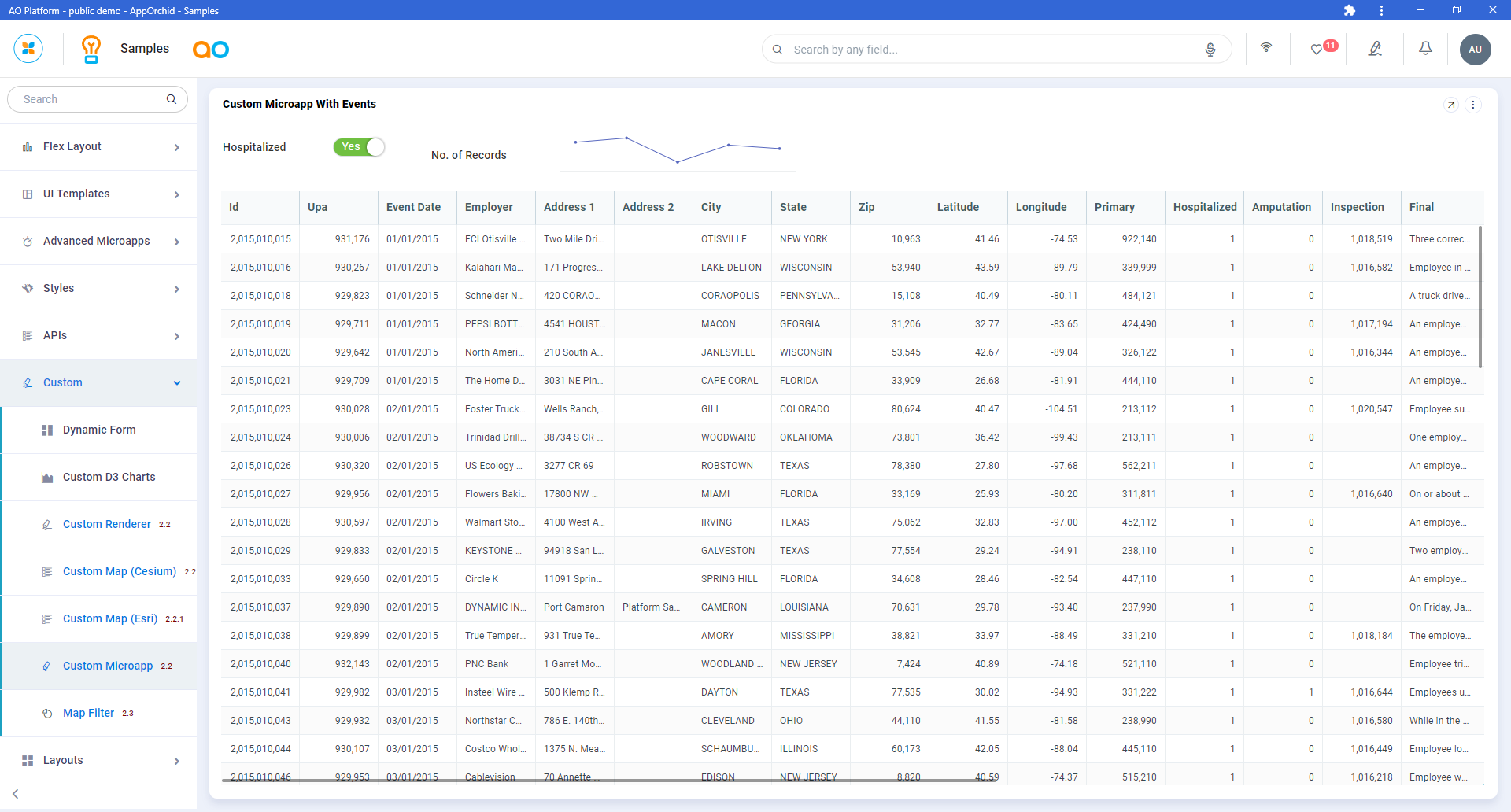Open the favorites heart icon with badge
The height and width of the screenshot is (812, 1511).
click(1317, 50)
